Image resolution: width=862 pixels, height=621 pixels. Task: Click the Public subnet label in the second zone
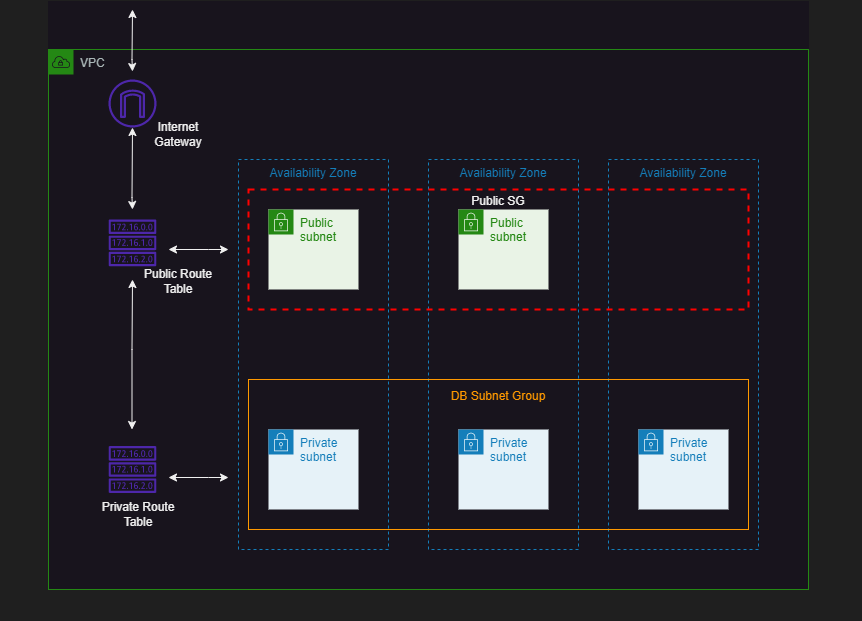pos(507,230)
